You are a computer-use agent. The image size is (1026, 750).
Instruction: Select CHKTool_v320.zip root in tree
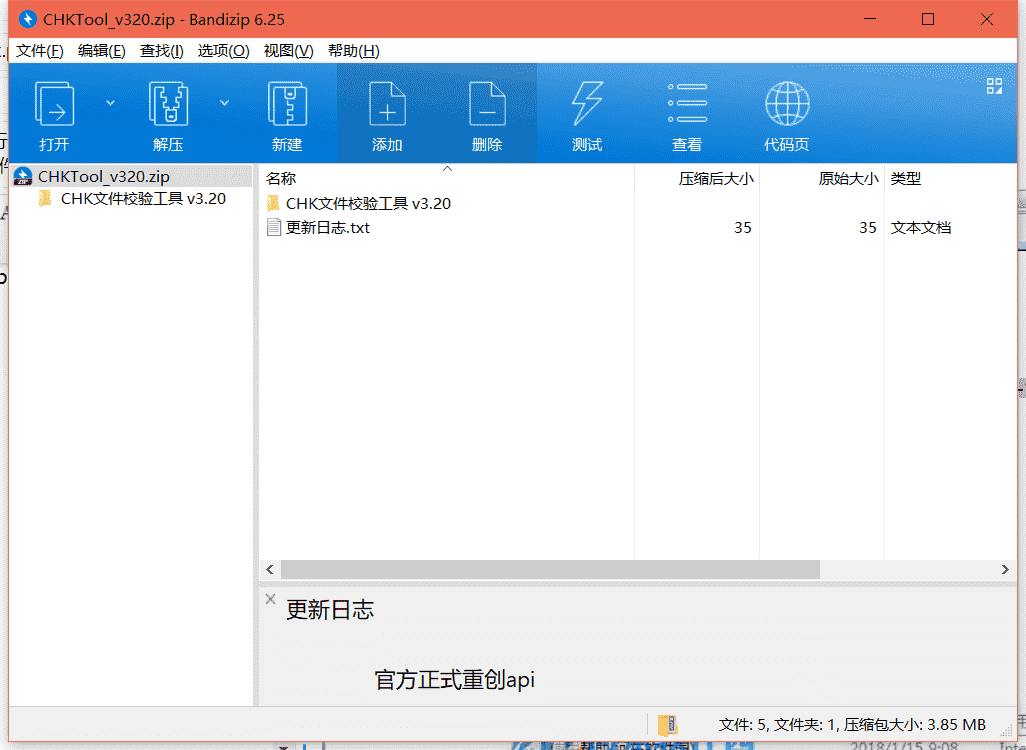(x=103, y=177)
